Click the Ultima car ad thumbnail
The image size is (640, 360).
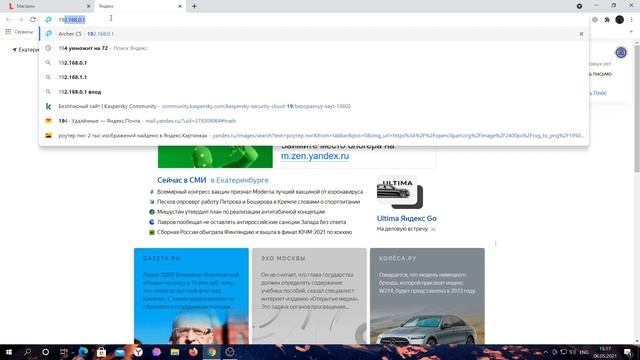400,192
